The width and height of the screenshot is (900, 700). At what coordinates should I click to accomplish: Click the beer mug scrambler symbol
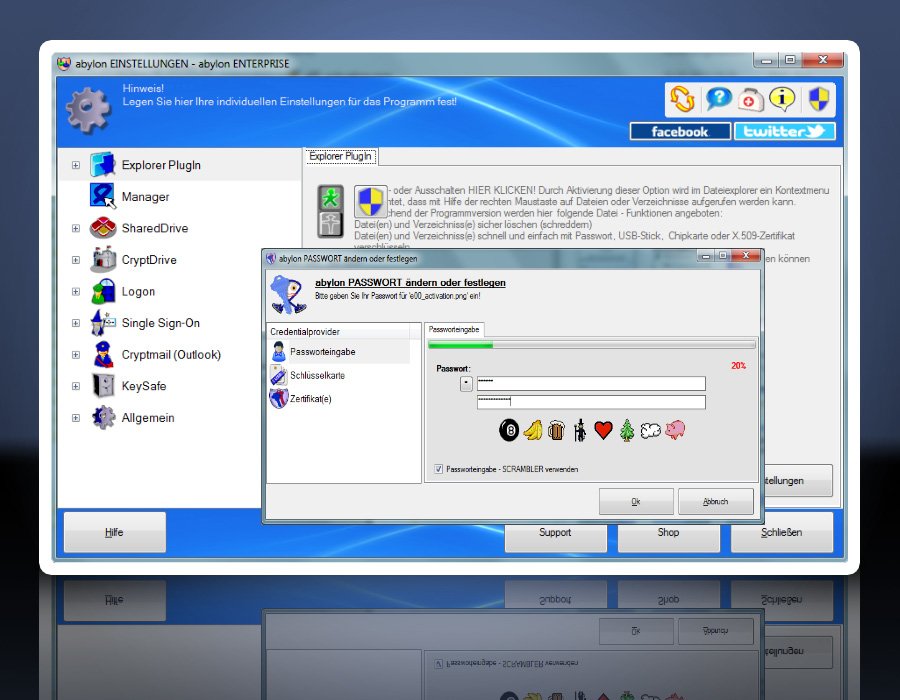click(x=556, y=430)
